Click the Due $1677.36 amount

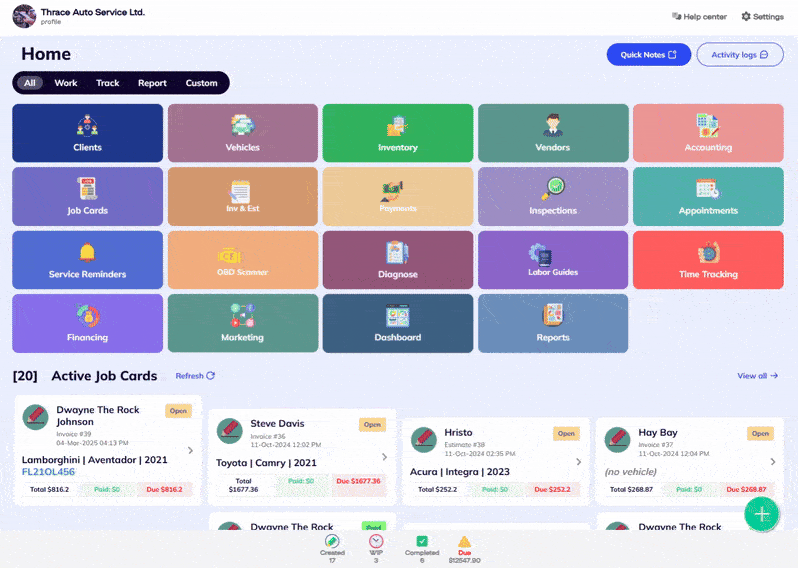[x=359, y=481]
